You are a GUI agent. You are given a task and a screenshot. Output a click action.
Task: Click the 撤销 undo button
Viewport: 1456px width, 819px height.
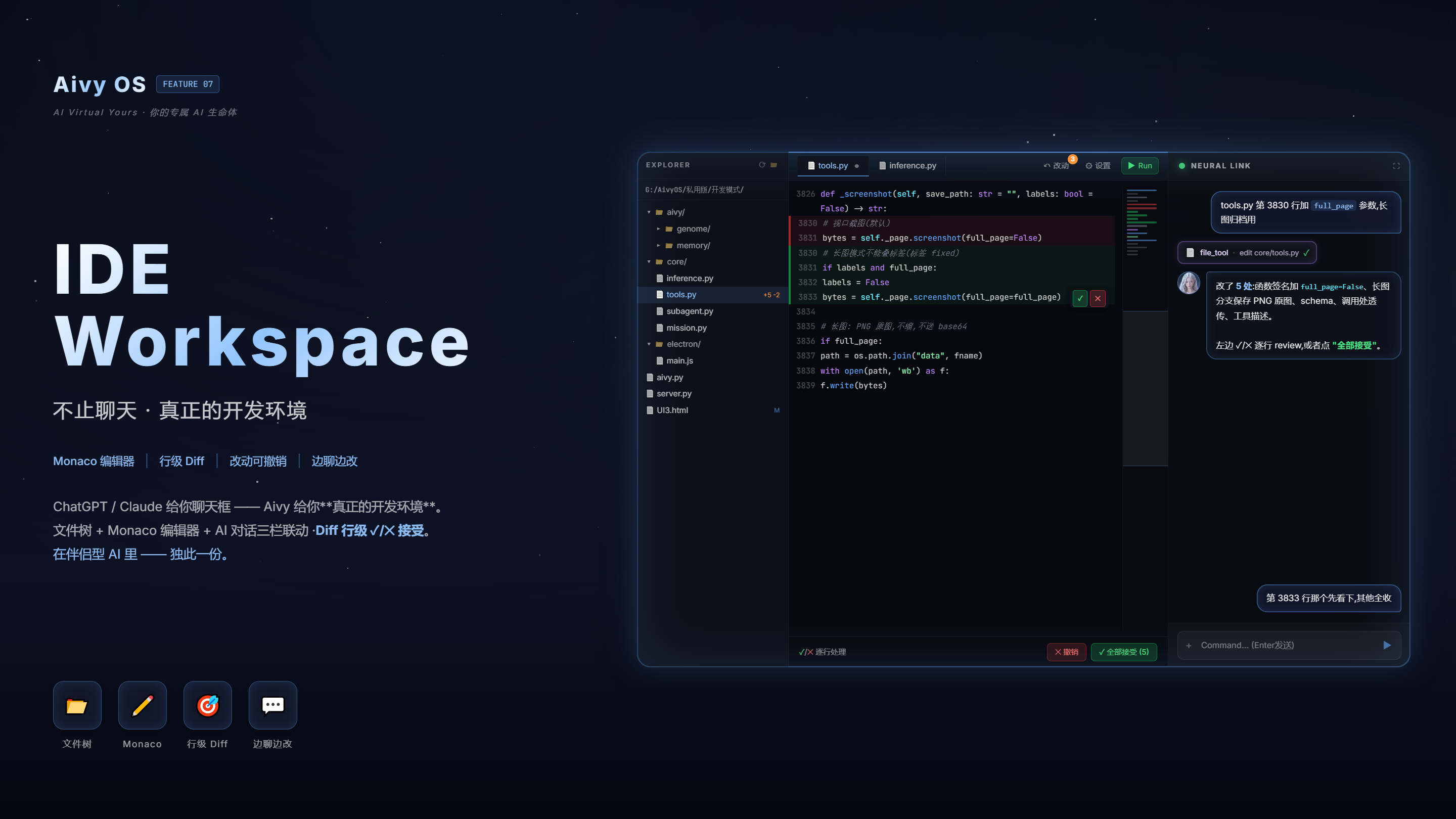tap(1066, 652)
